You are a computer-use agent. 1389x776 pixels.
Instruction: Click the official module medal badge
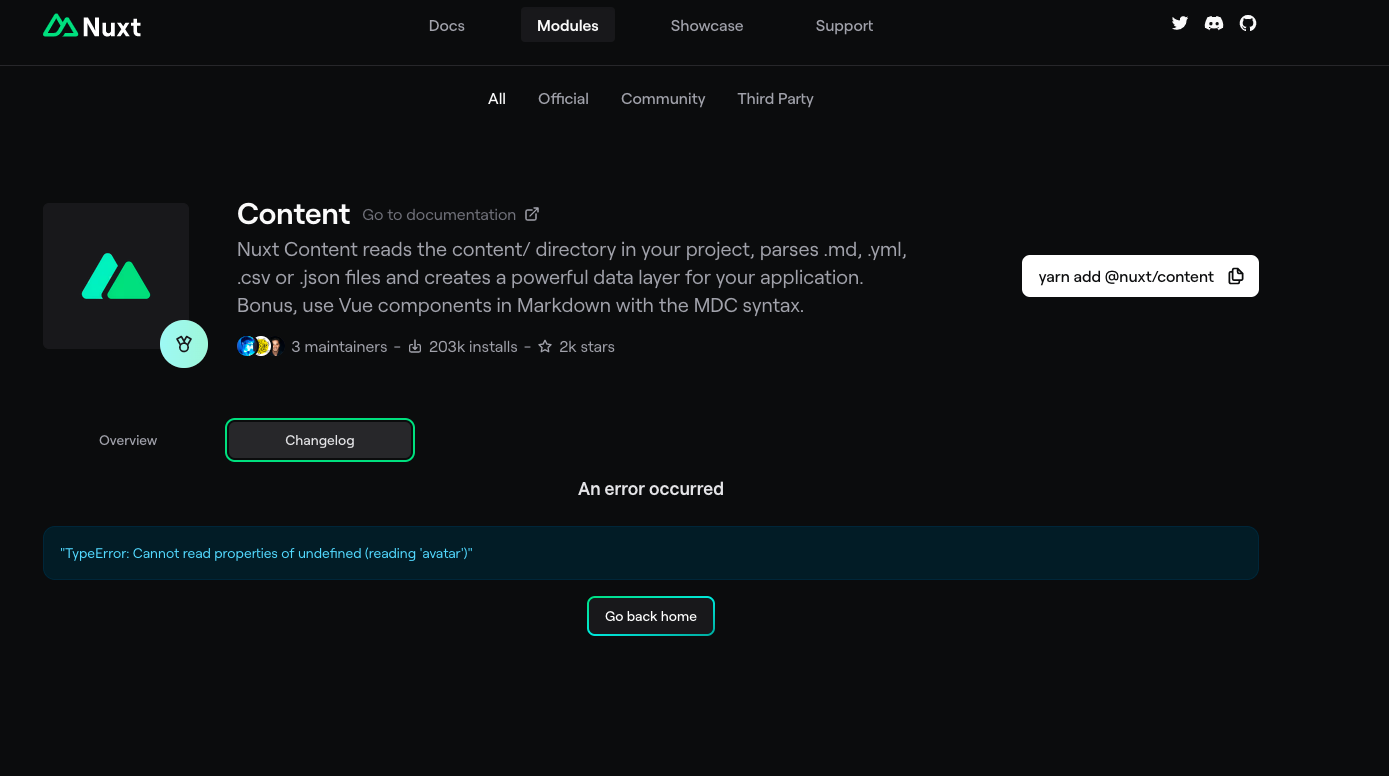[184, 344]
